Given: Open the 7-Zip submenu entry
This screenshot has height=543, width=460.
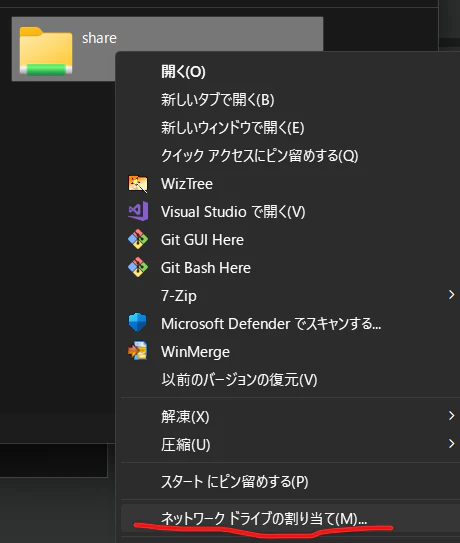Looking at the screenshot, I should (x=179, y=296).
